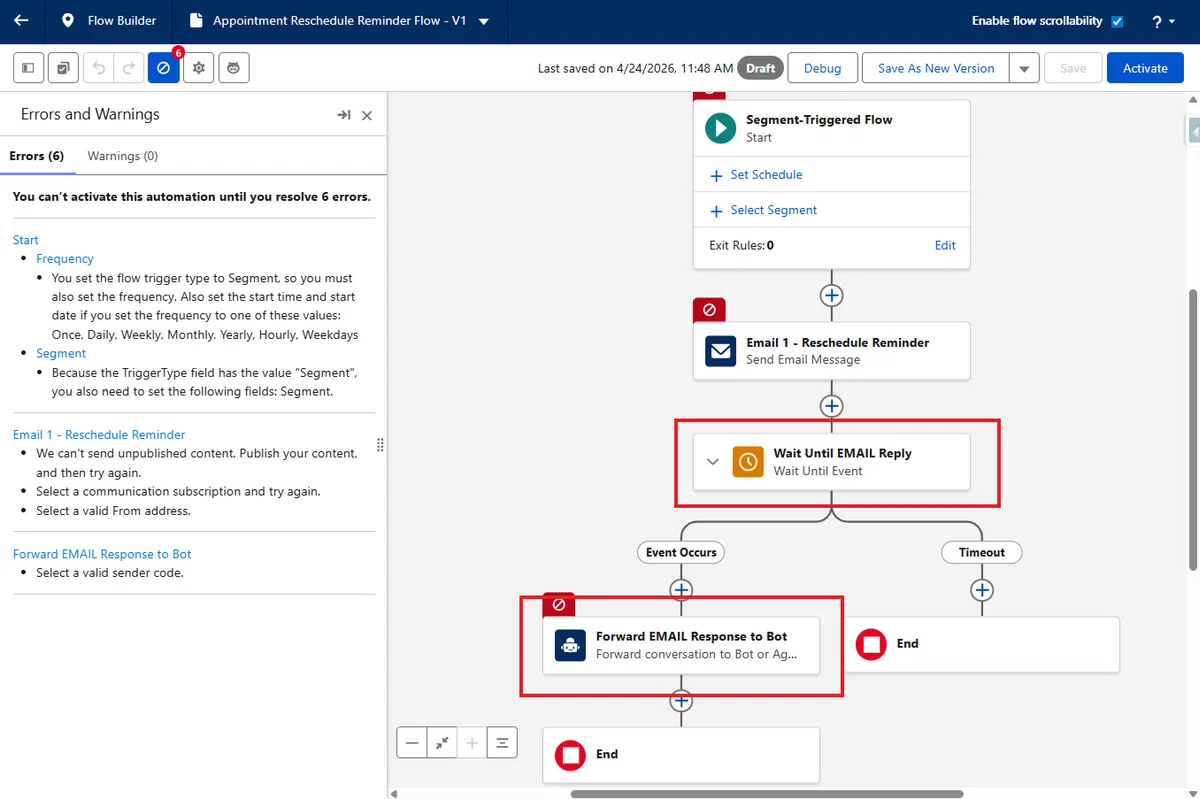Screen dimensions: 1200x799
Task: Click error badge on Email 1 element
Action: pyautogui.click(x=709, y=310)
